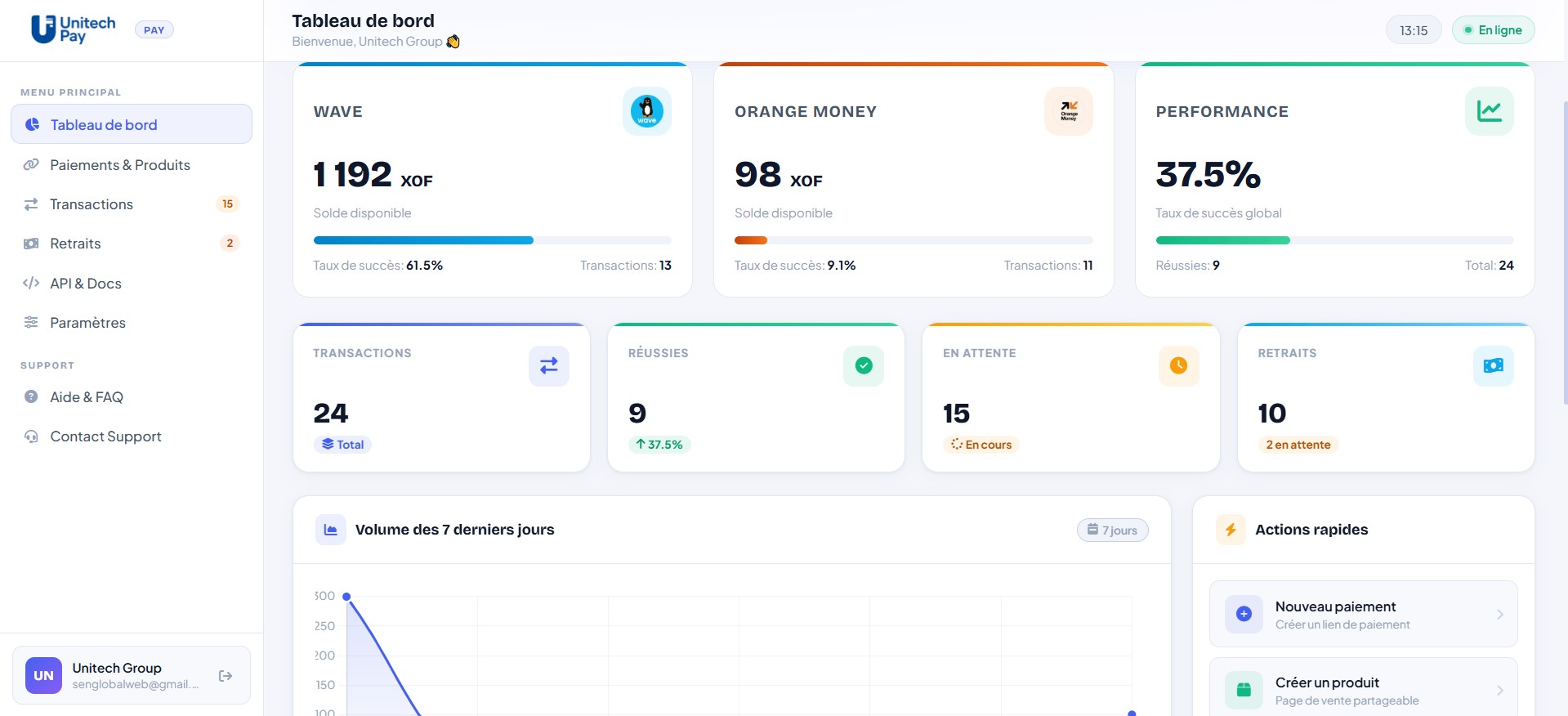The height and width of the screenshot is (716, 1568).
Task: Click the Performance Total: 24 text
Action: click(1490, 266)
